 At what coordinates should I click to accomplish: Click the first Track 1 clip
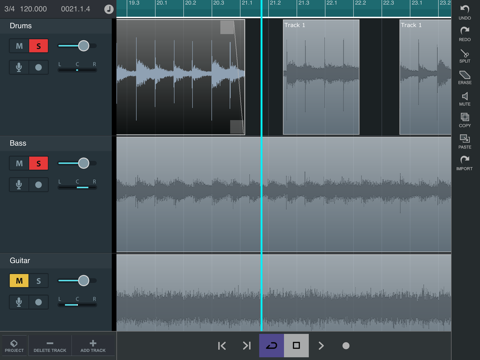tap(321, 77)
